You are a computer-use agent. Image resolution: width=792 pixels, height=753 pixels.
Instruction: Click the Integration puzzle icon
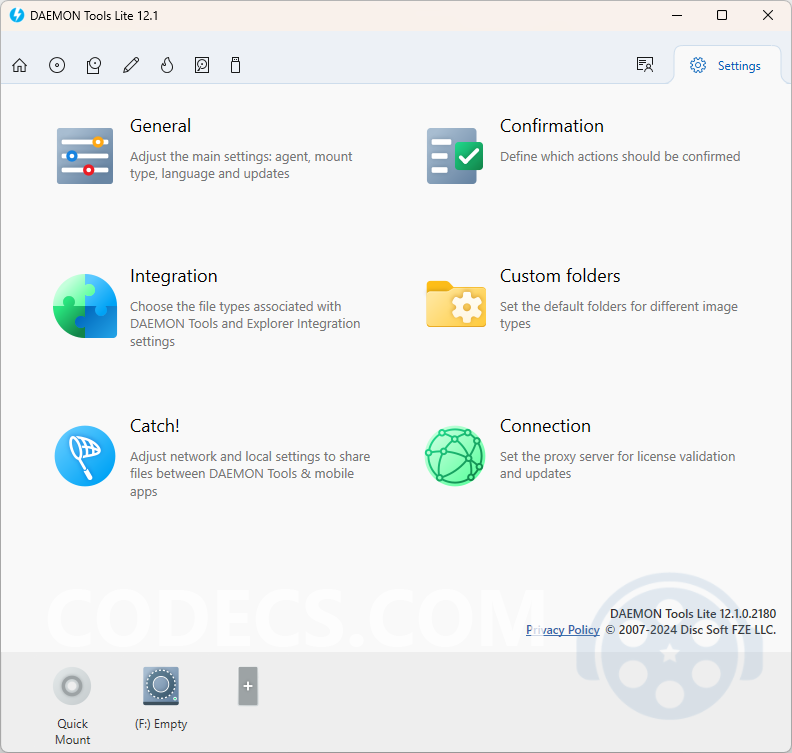pos(85,306)
